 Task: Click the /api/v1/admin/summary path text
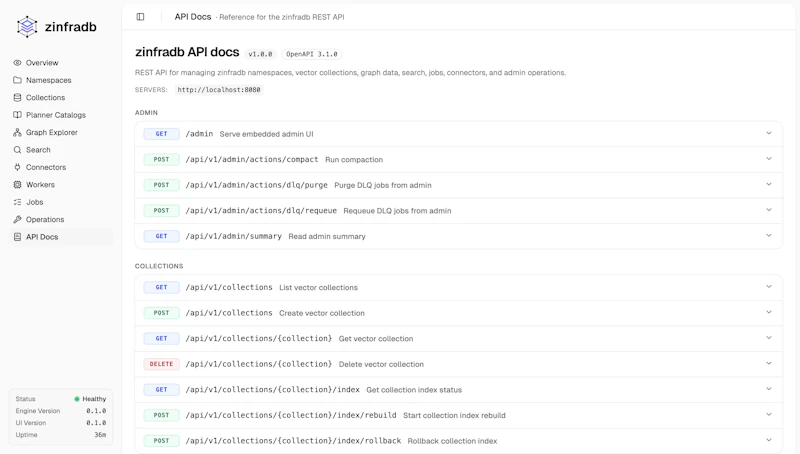[233, 236]
